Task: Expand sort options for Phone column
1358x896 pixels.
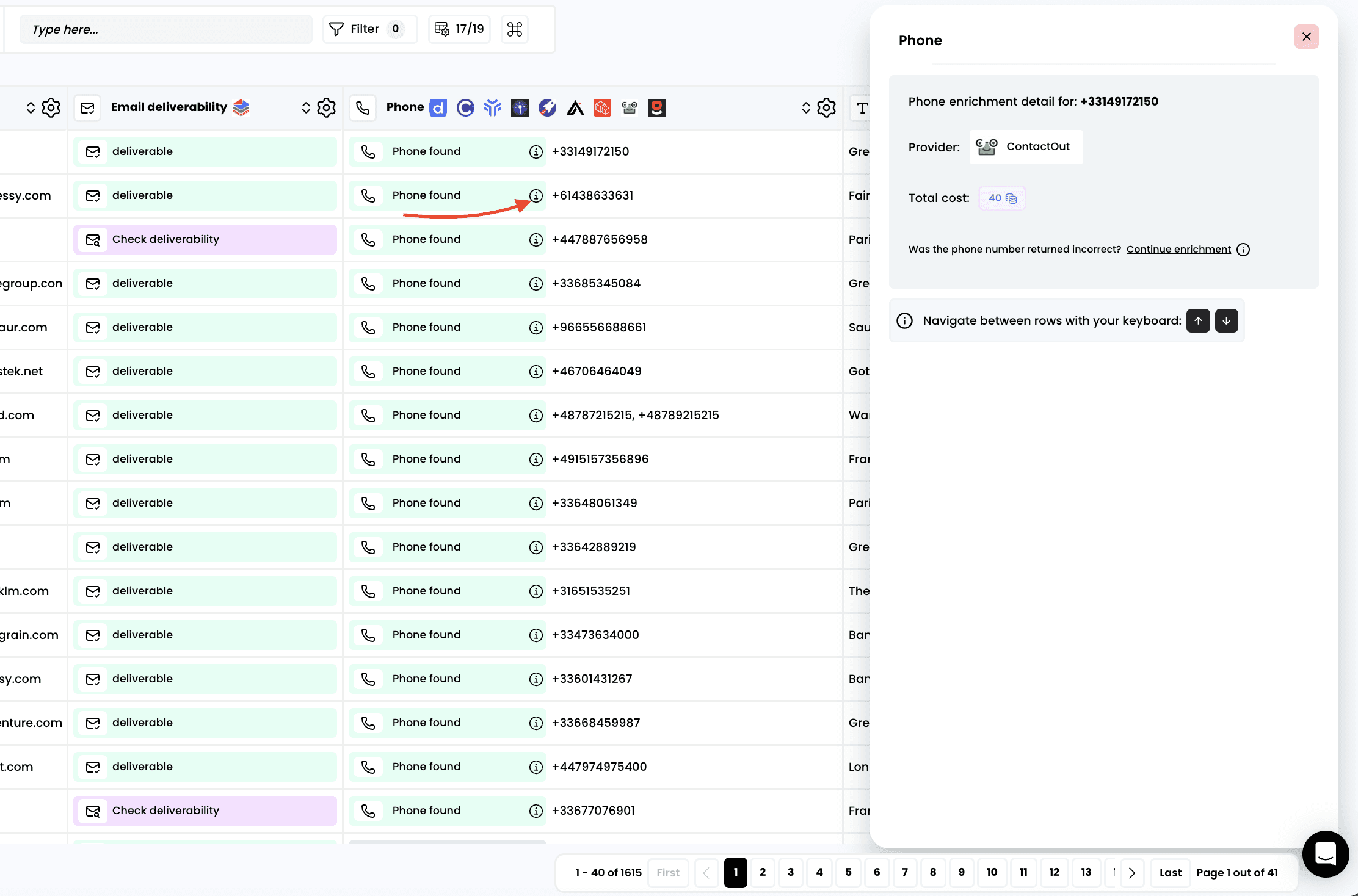Action: (806, 108)
